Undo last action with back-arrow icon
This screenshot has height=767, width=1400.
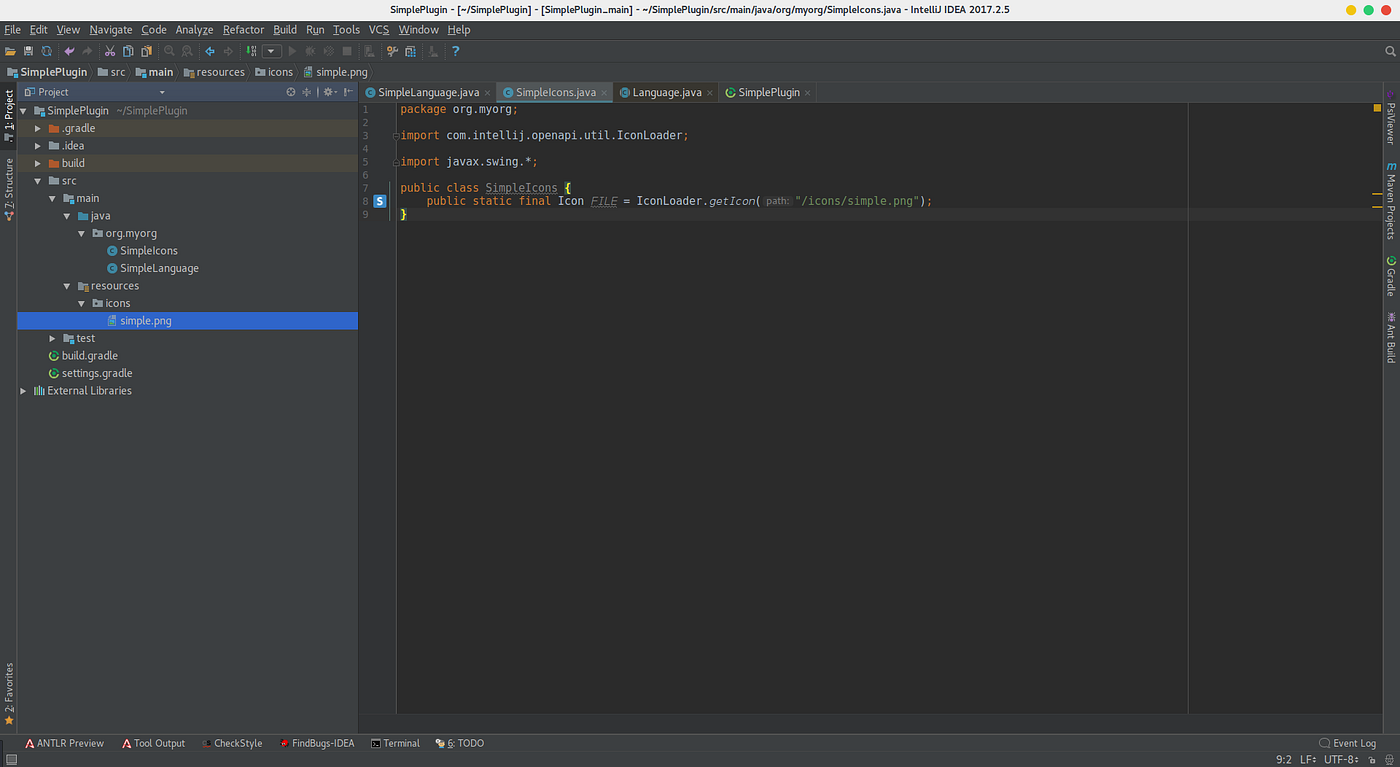pyautogui.click(x=70, y=50)
